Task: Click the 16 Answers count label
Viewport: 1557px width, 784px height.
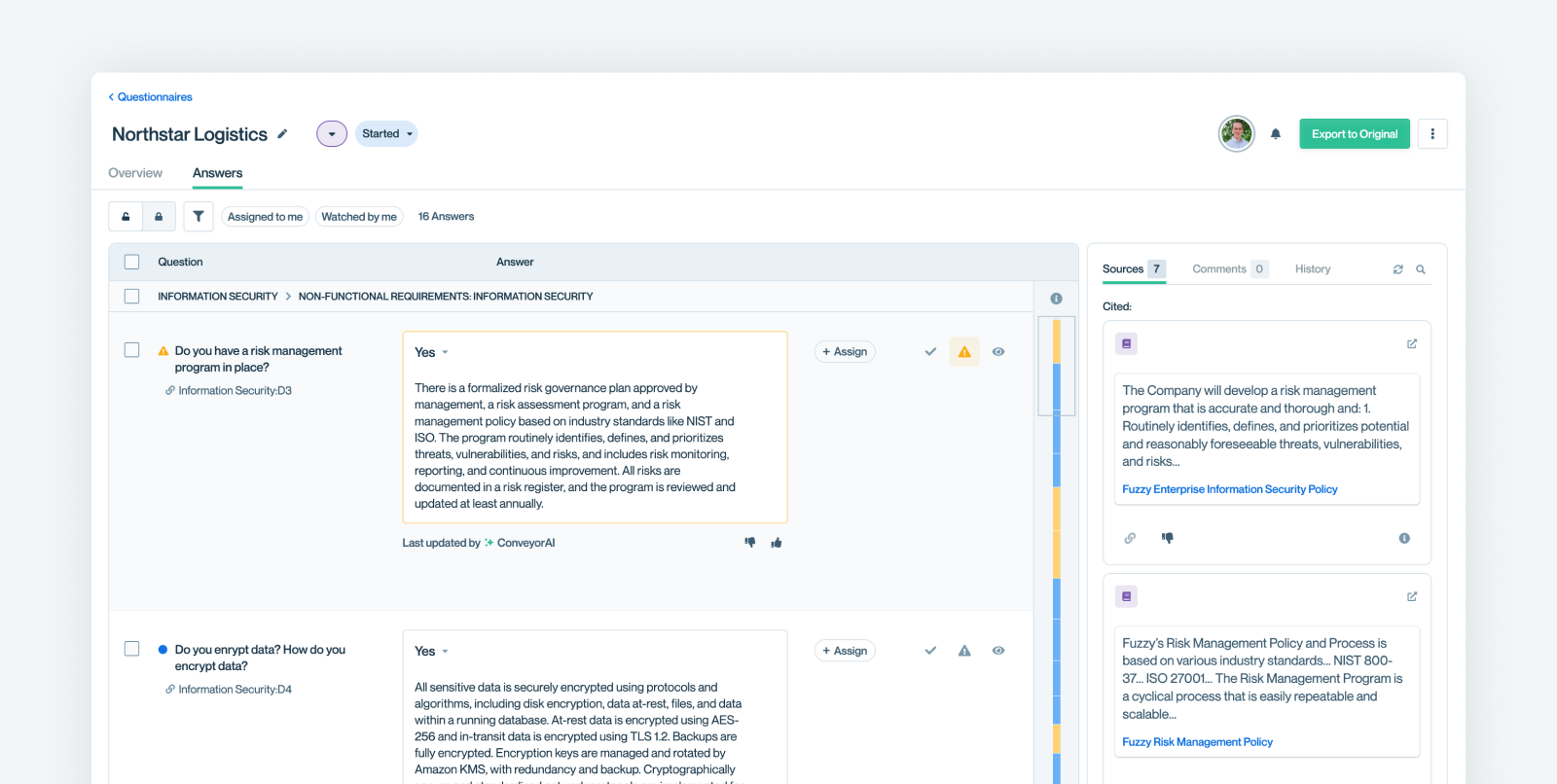Action: 446,217
